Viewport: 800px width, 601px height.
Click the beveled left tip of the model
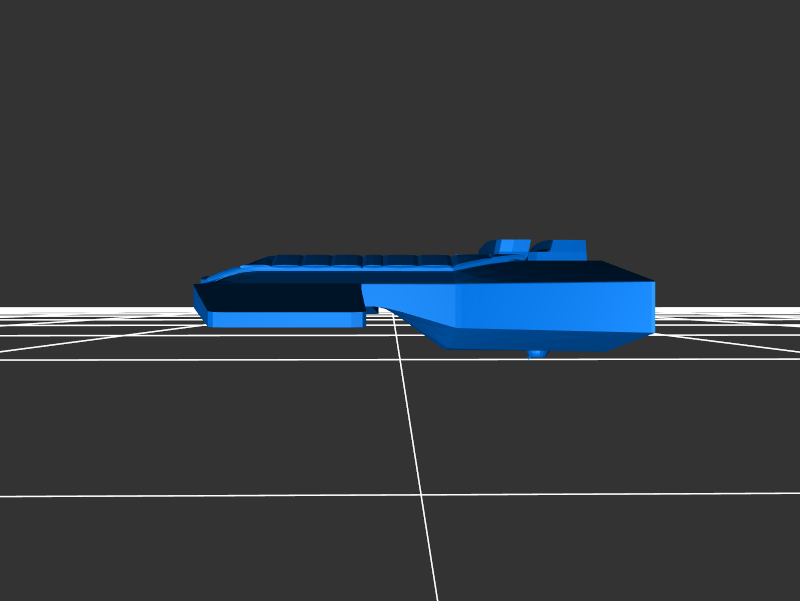click(x=201, y=298)
